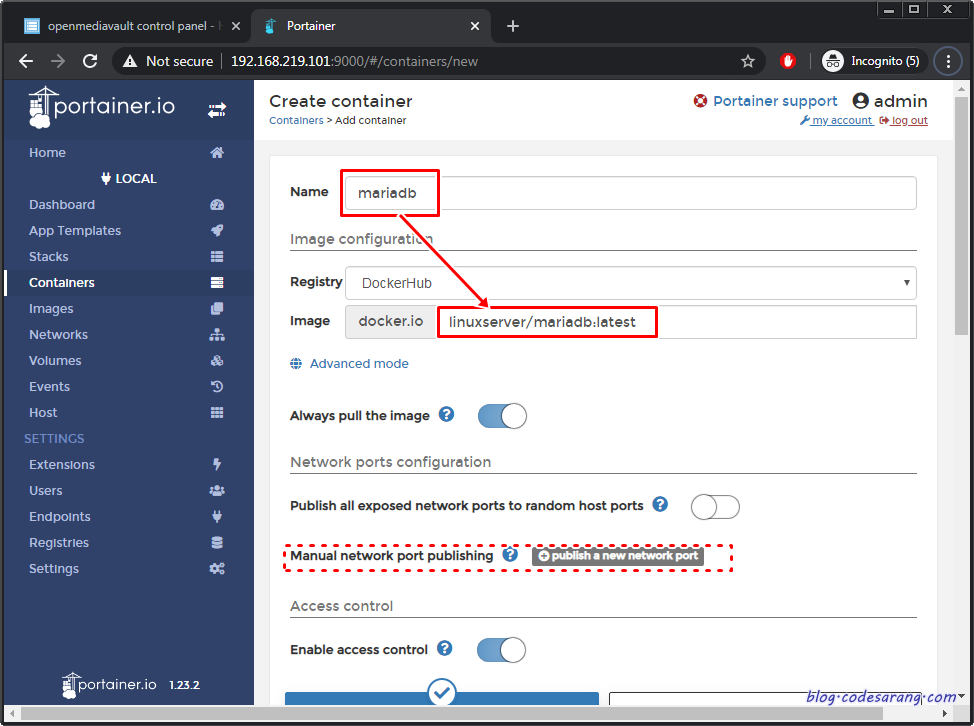The height and width of the screenshot is (726, 974).
Task: Click the Settings cogs icon
Action: coord(217,569)
